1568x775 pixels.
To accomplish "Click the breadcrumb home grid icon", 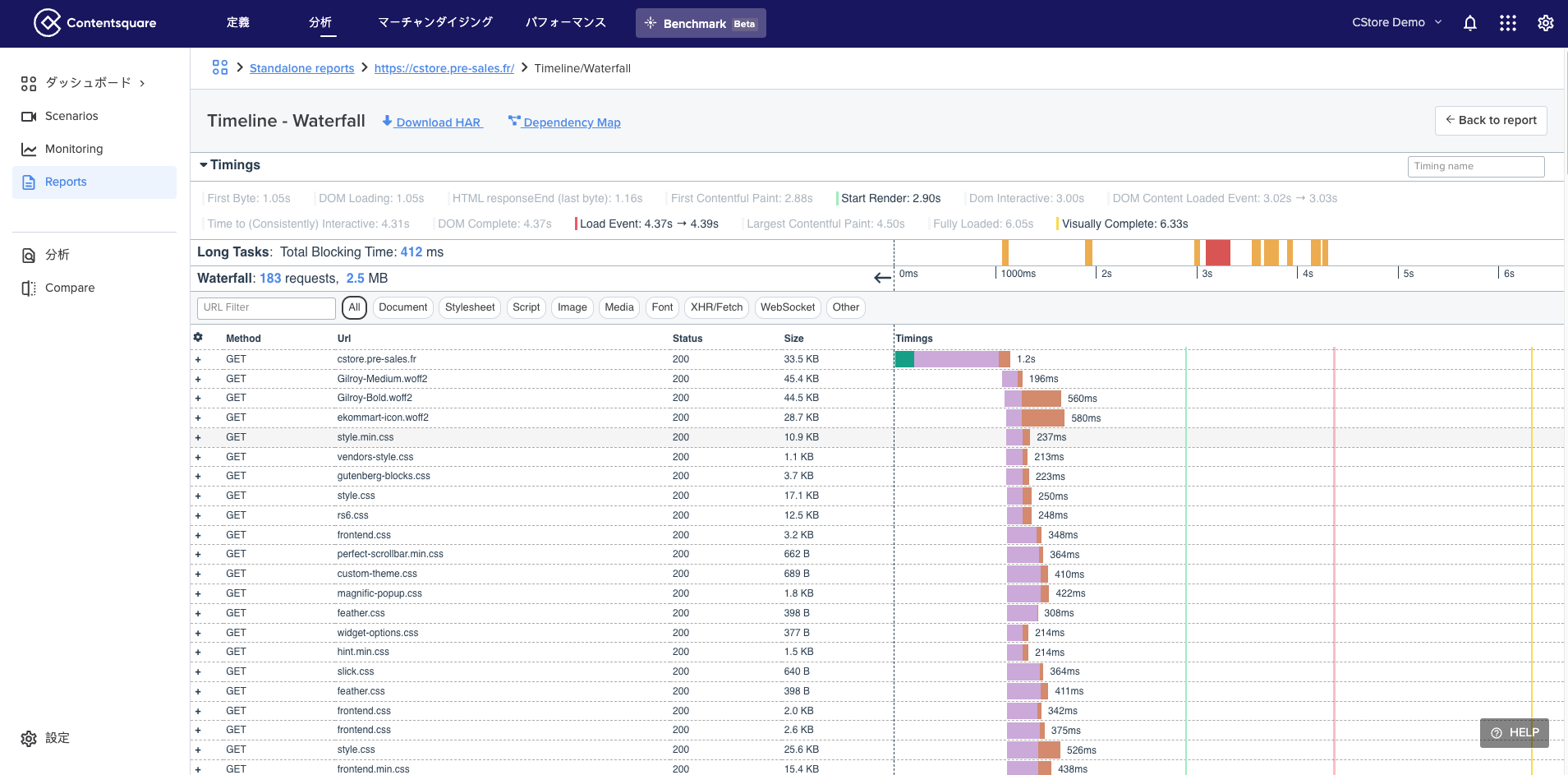I will 219,67.
